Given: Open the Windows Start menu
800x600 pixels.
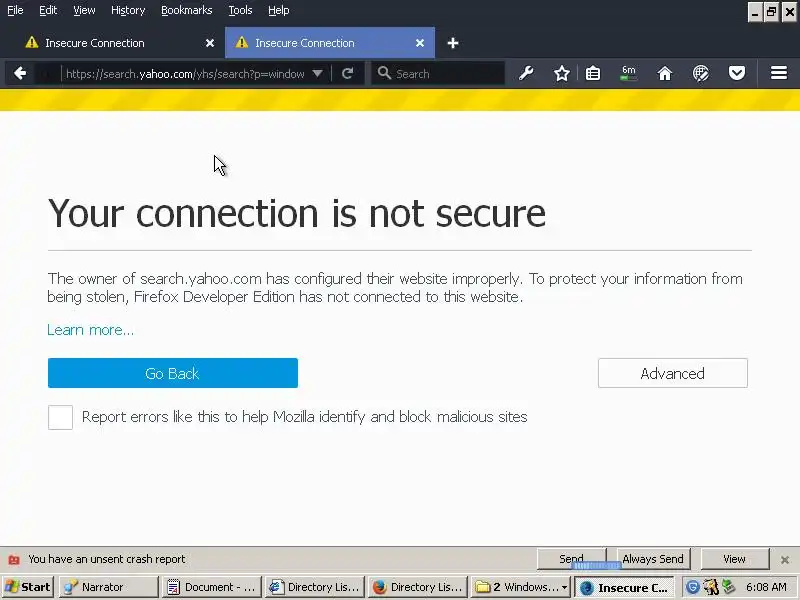Looking at the screenshot, I should pos(28,587).
